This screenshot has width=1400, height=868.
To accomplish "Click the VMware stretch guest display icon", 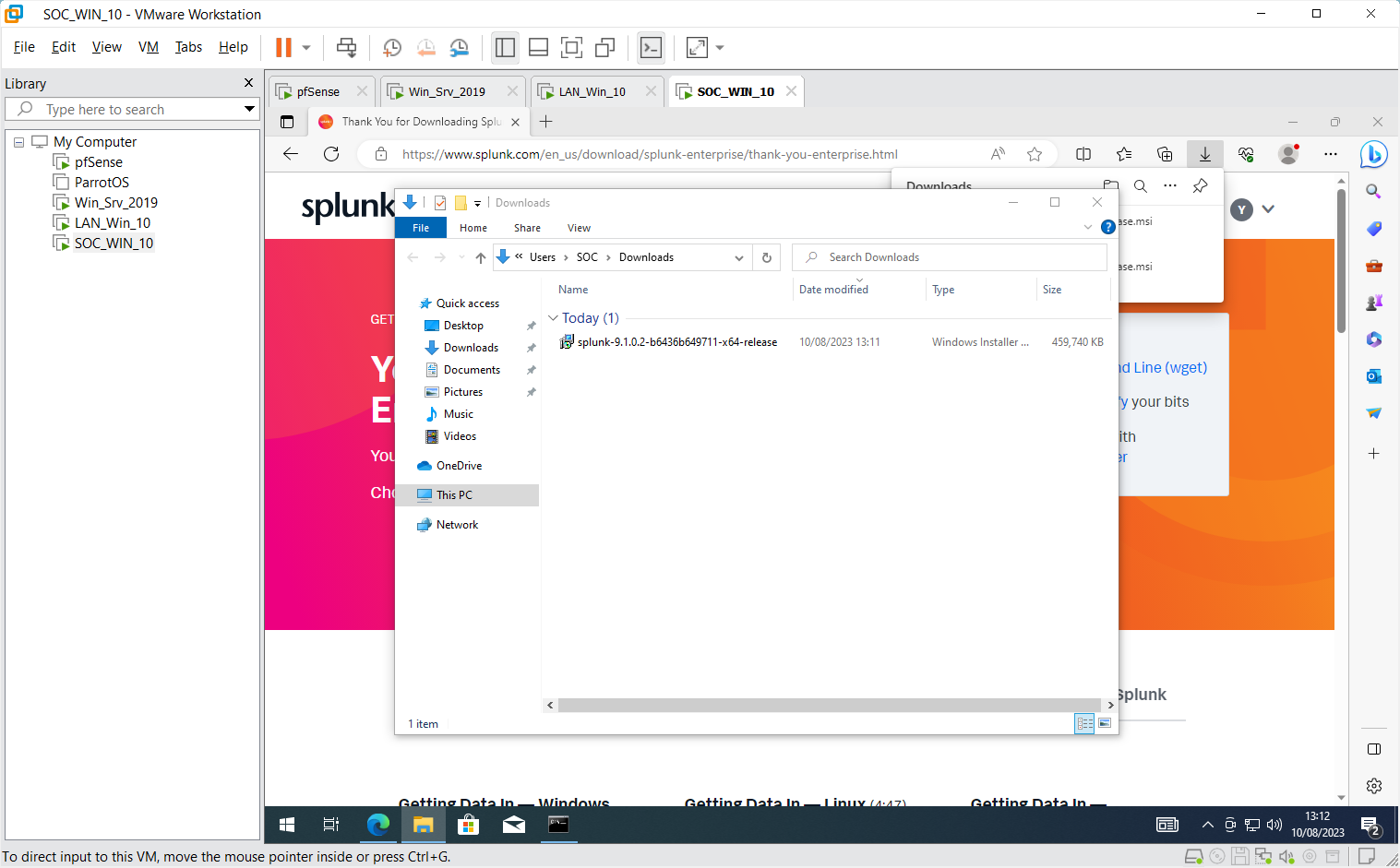I will point(697,48).
